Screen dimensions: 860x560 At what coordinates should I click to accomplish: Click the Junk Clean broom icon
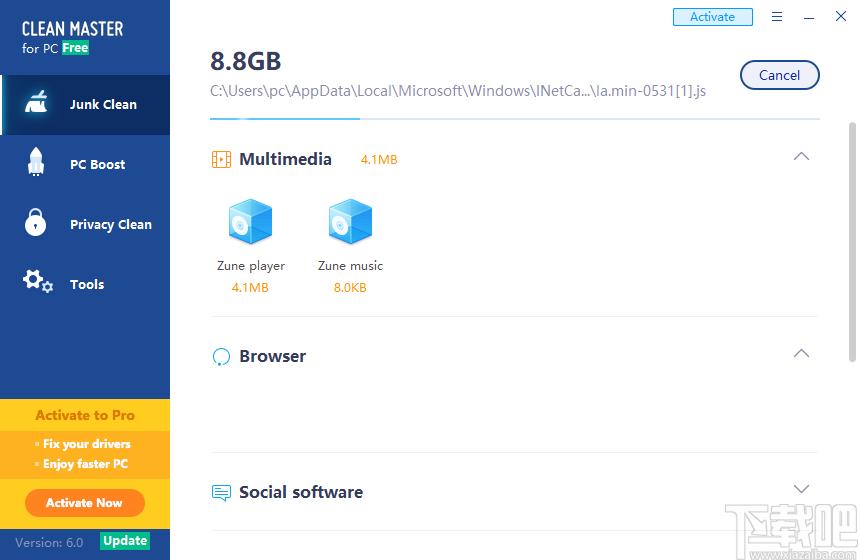click(36, 102)
